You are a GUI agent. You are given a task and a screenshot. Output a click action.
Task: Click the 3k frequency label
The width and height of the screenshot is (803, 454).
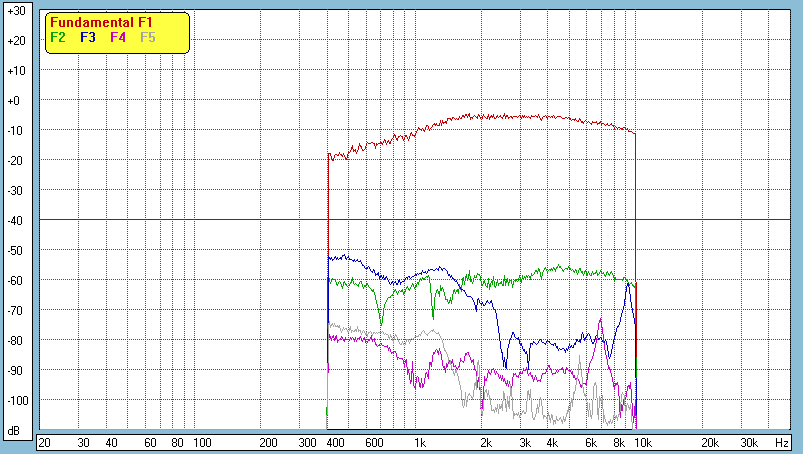coord(525,443)
